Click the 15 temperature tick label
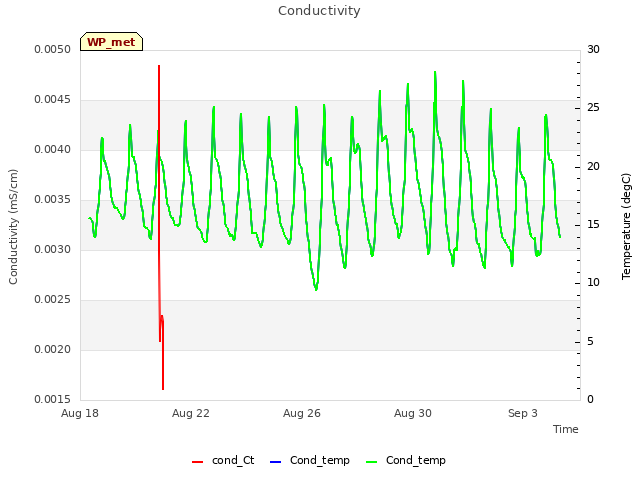 click(x=593, y=224)
